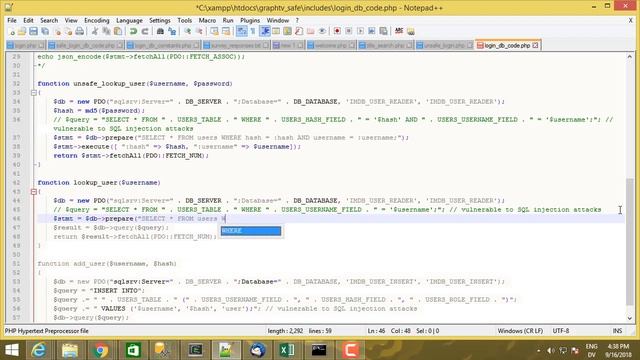
Task: Close the login_db_code.php tab with its red X
Action: click(535, 45)
